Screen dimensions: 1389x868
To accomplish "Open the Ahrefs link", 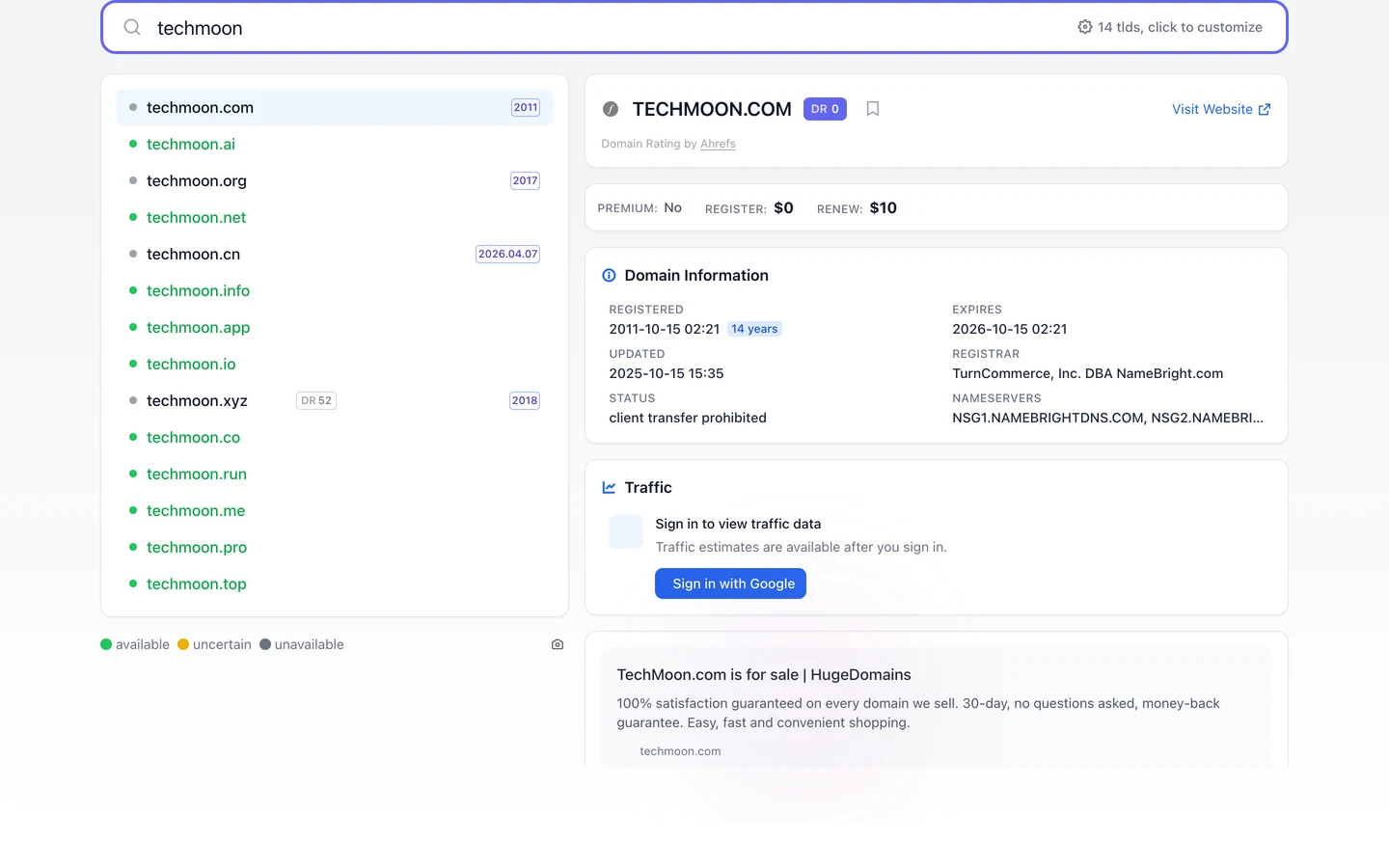I will pos(718,144).
